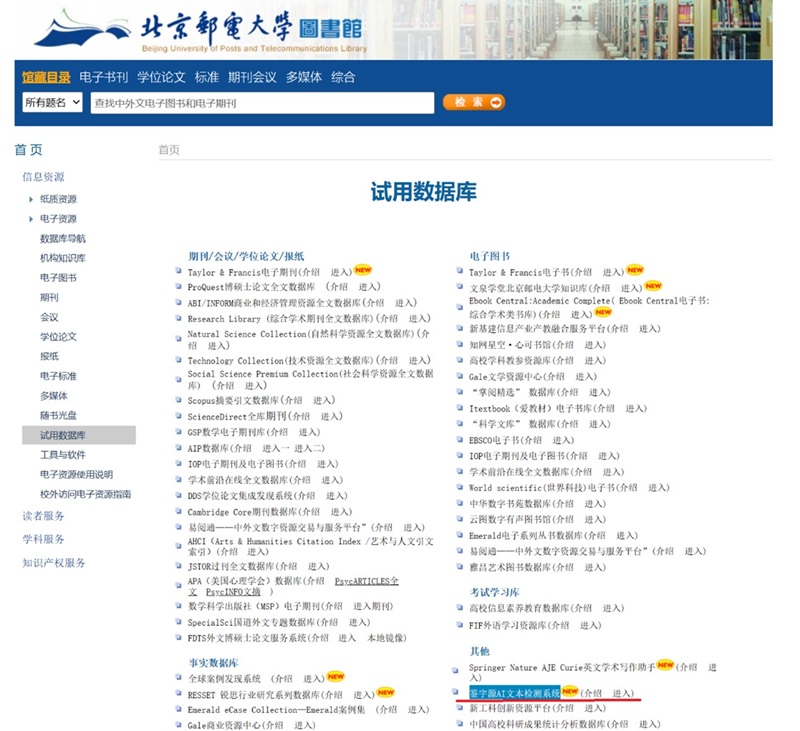The image size is (800, 731).
Task: Click 进入 for JSTOR过刊全文数据库
Action: coord(317,566)
